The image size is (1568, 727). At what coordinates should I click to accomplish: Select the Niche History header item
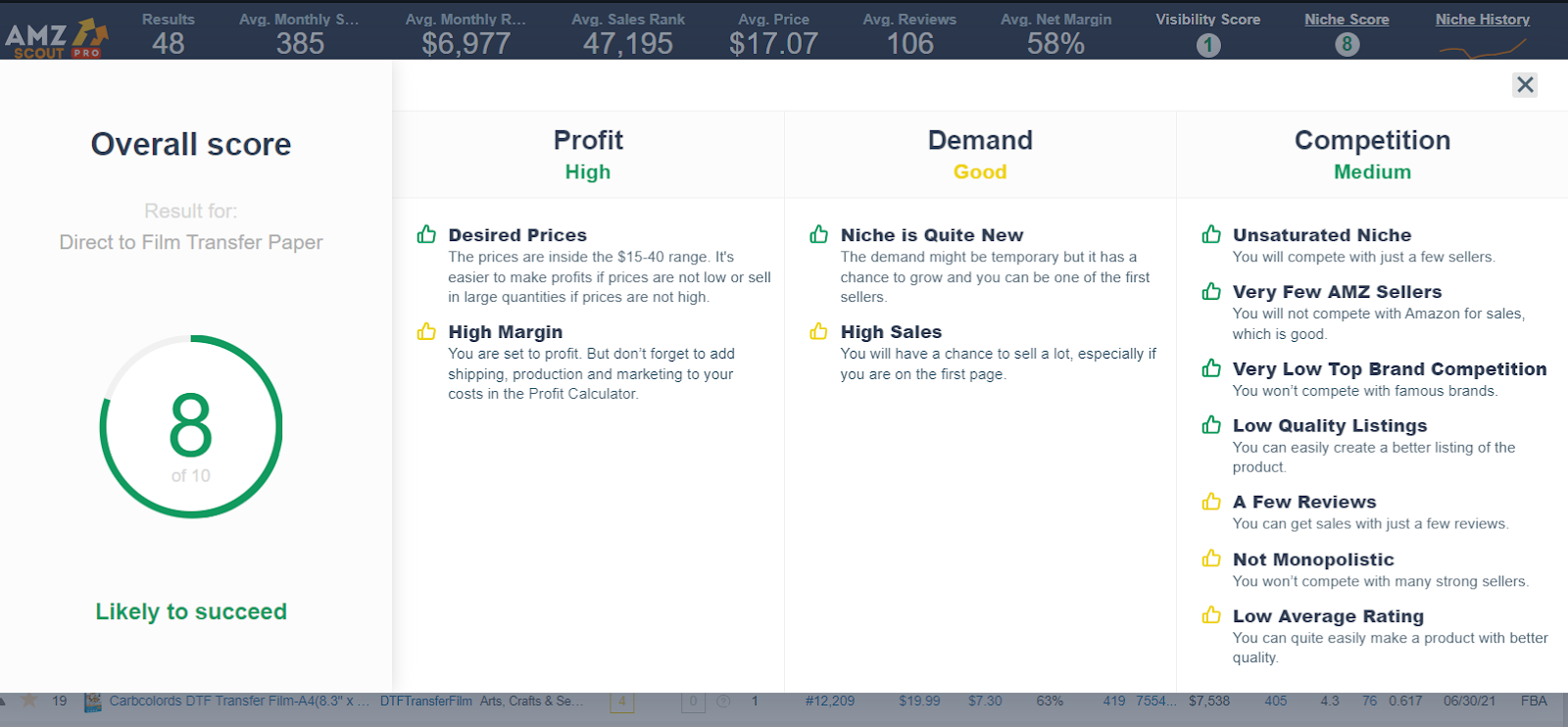coord(1482,19)
